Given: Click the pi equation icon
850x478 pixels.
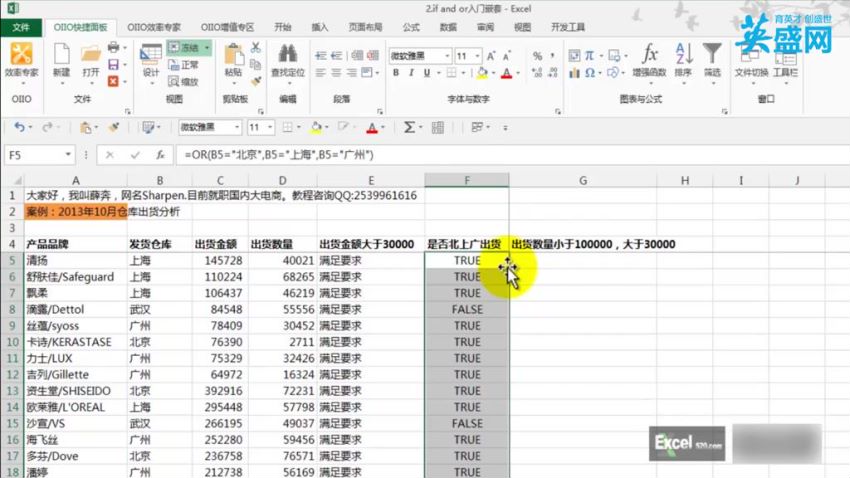Looking at the screenshot, I should tap(590, 55).
